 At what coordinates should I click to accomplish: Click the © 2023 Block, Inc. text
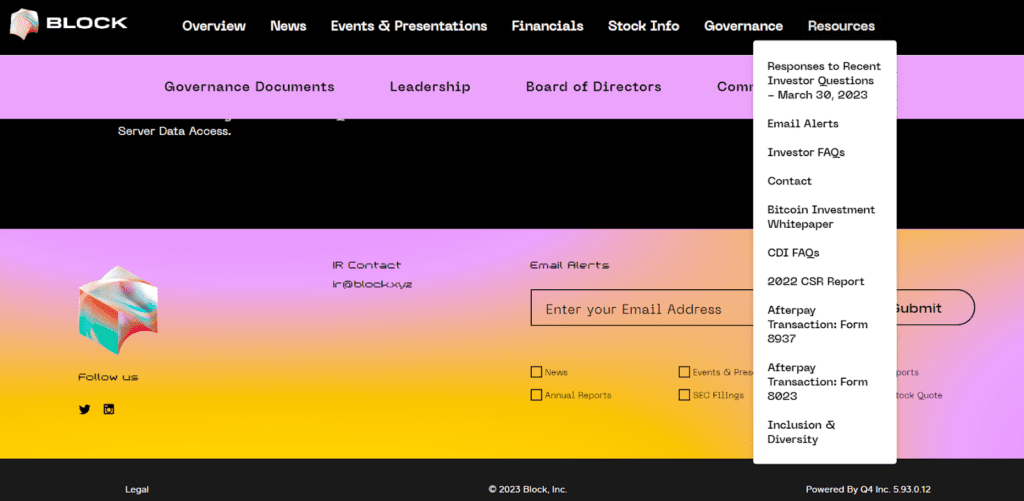(528, 489)
